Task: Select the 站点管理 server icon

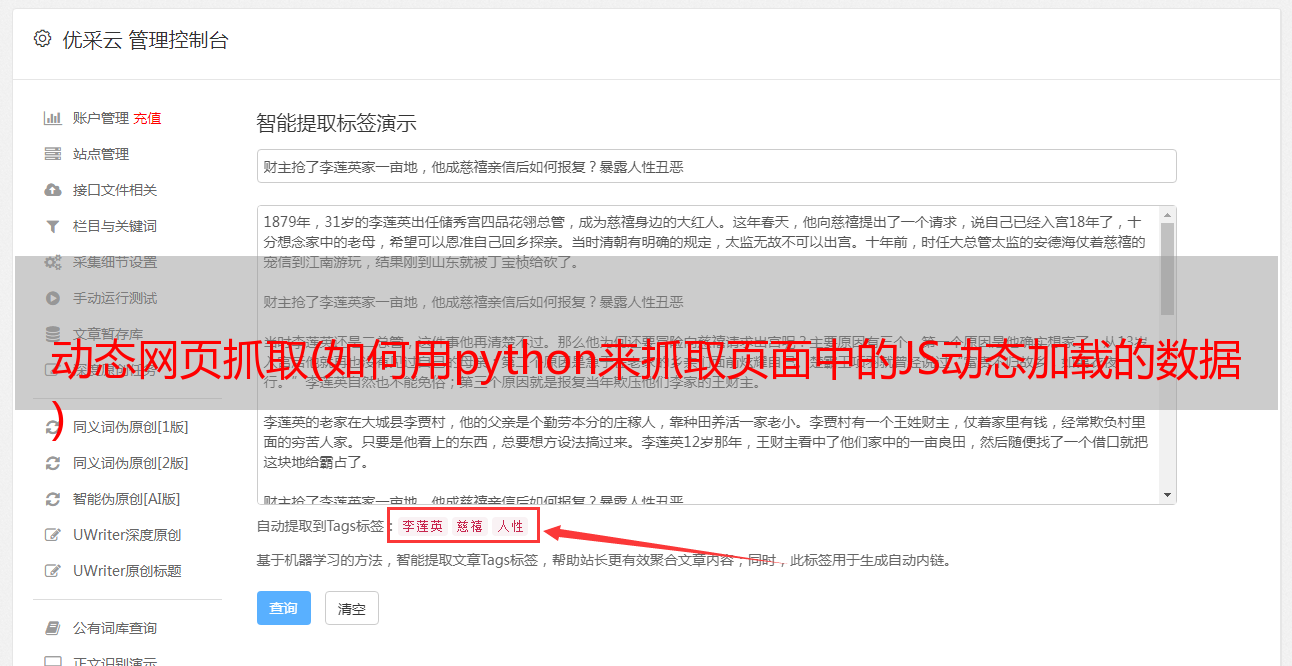Action: coord(53,154)
